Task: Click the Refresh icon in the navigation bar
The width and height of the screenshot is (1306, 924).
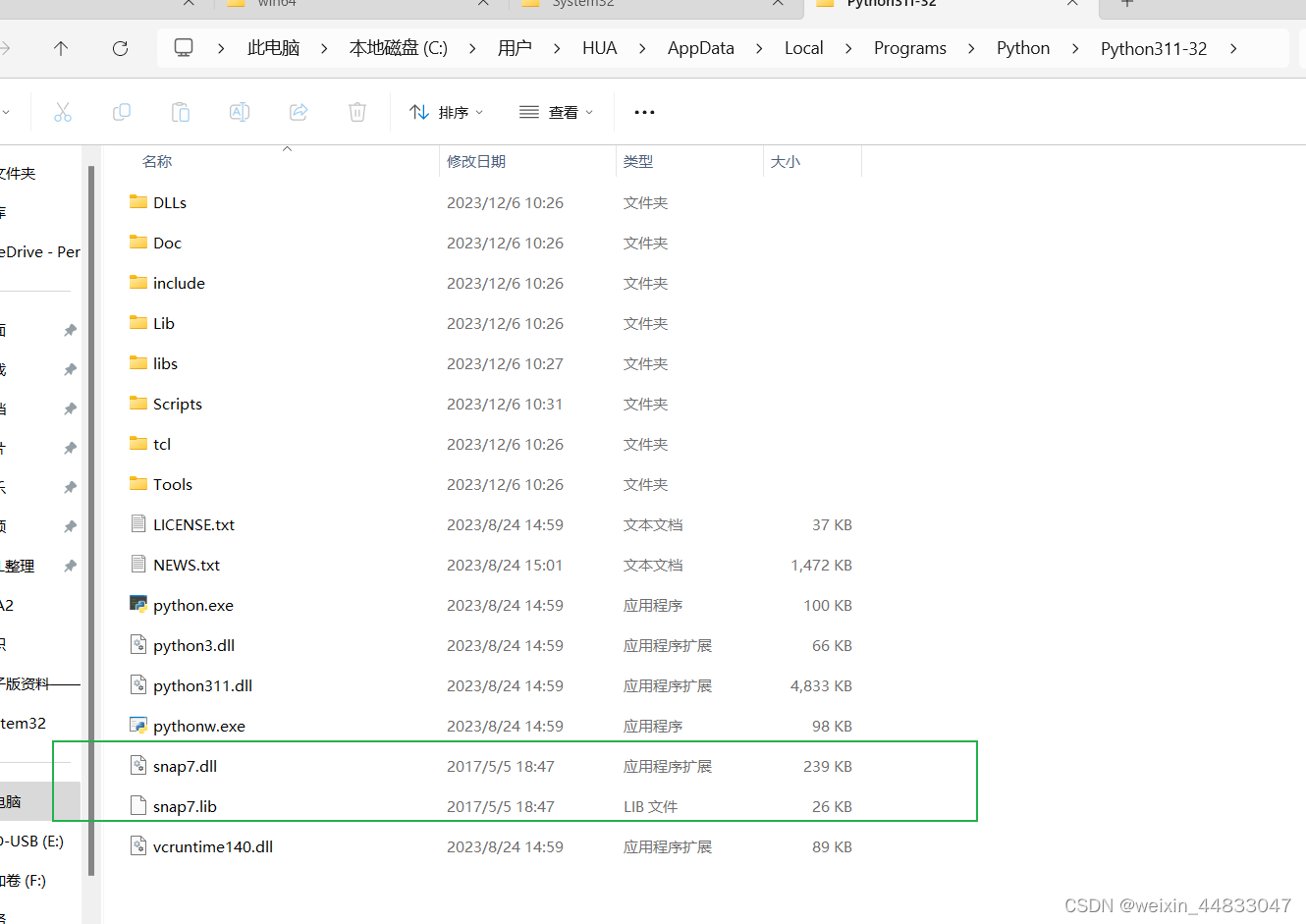Action: coord(119,47)
